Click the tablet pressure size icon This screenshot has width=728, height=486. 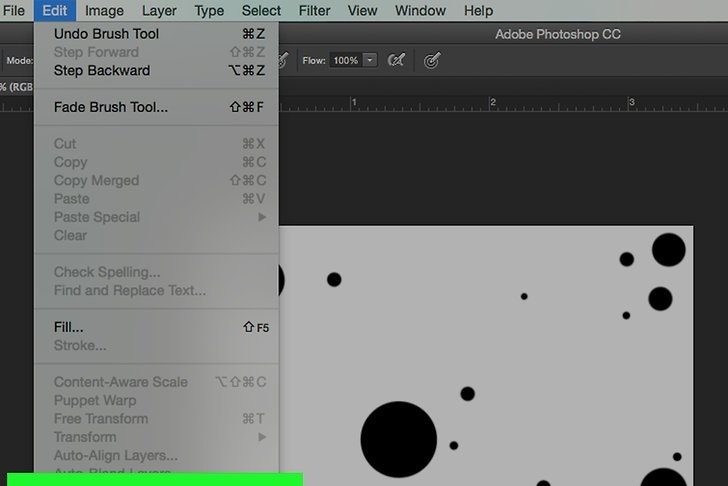tap(431, 60)
